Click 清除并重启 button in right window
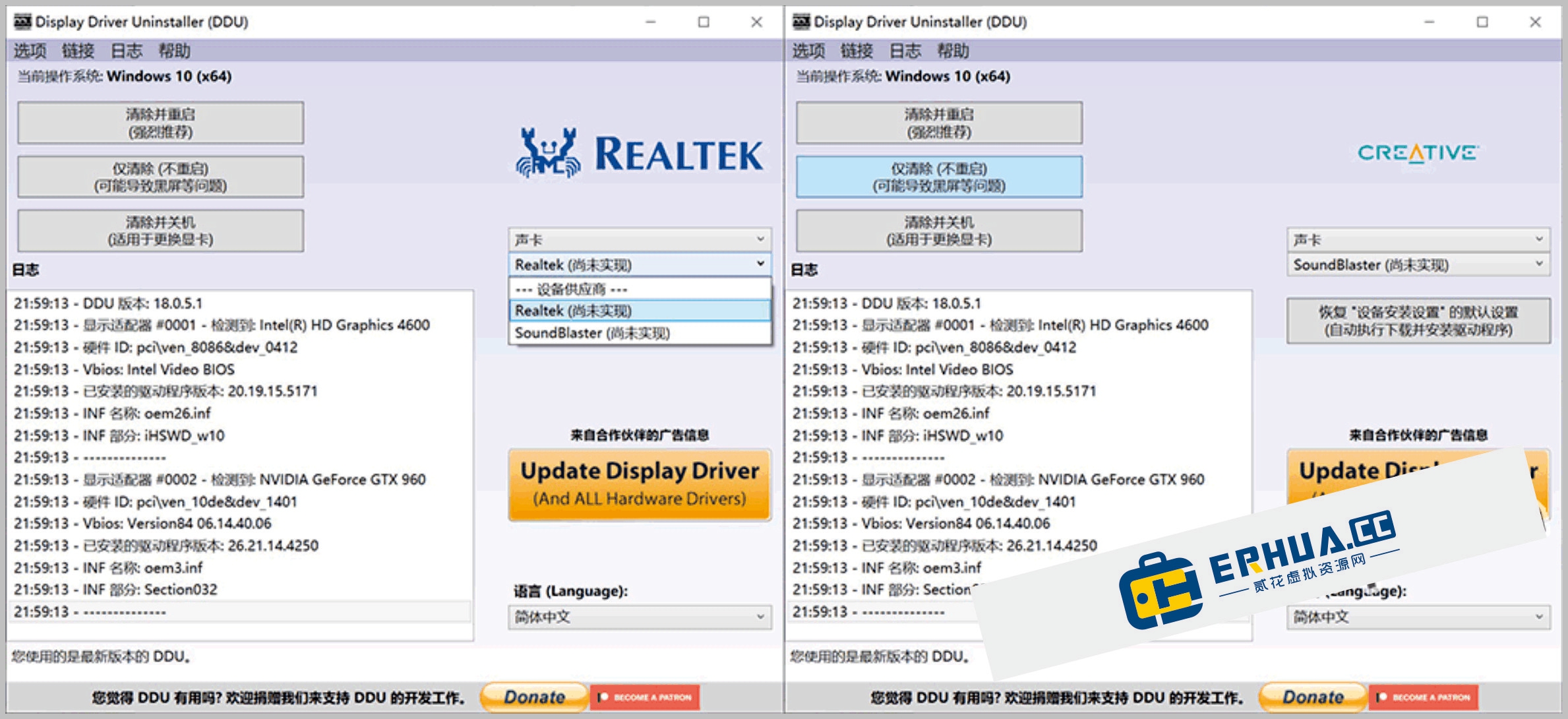This screenshot has width=1568, height=719. pyautogui.click(x=939, y=123)
